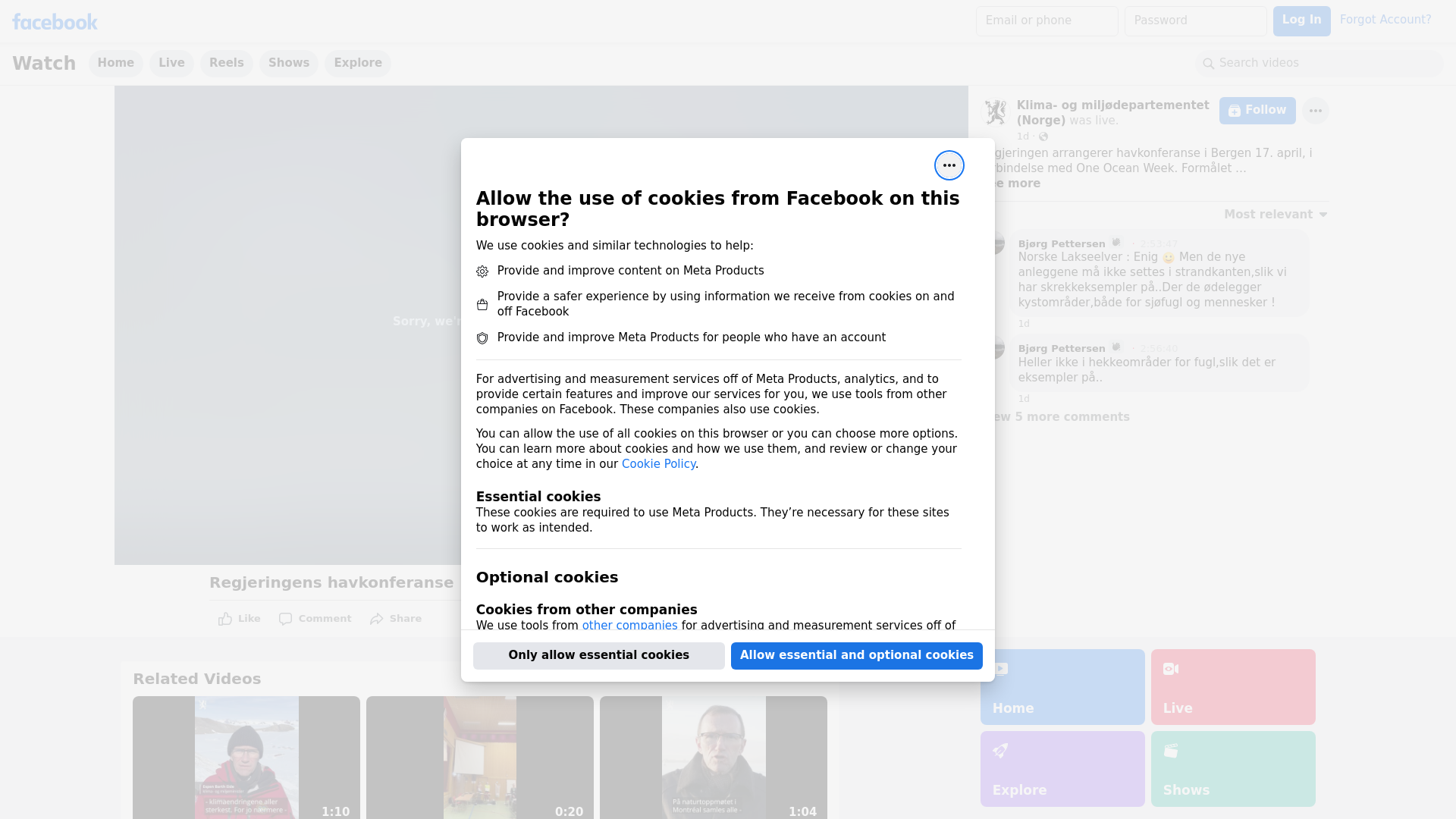Click the Facebook logo
Image resolution: width=1456 pixels, height=819 pixels.
tap(55, 22)
